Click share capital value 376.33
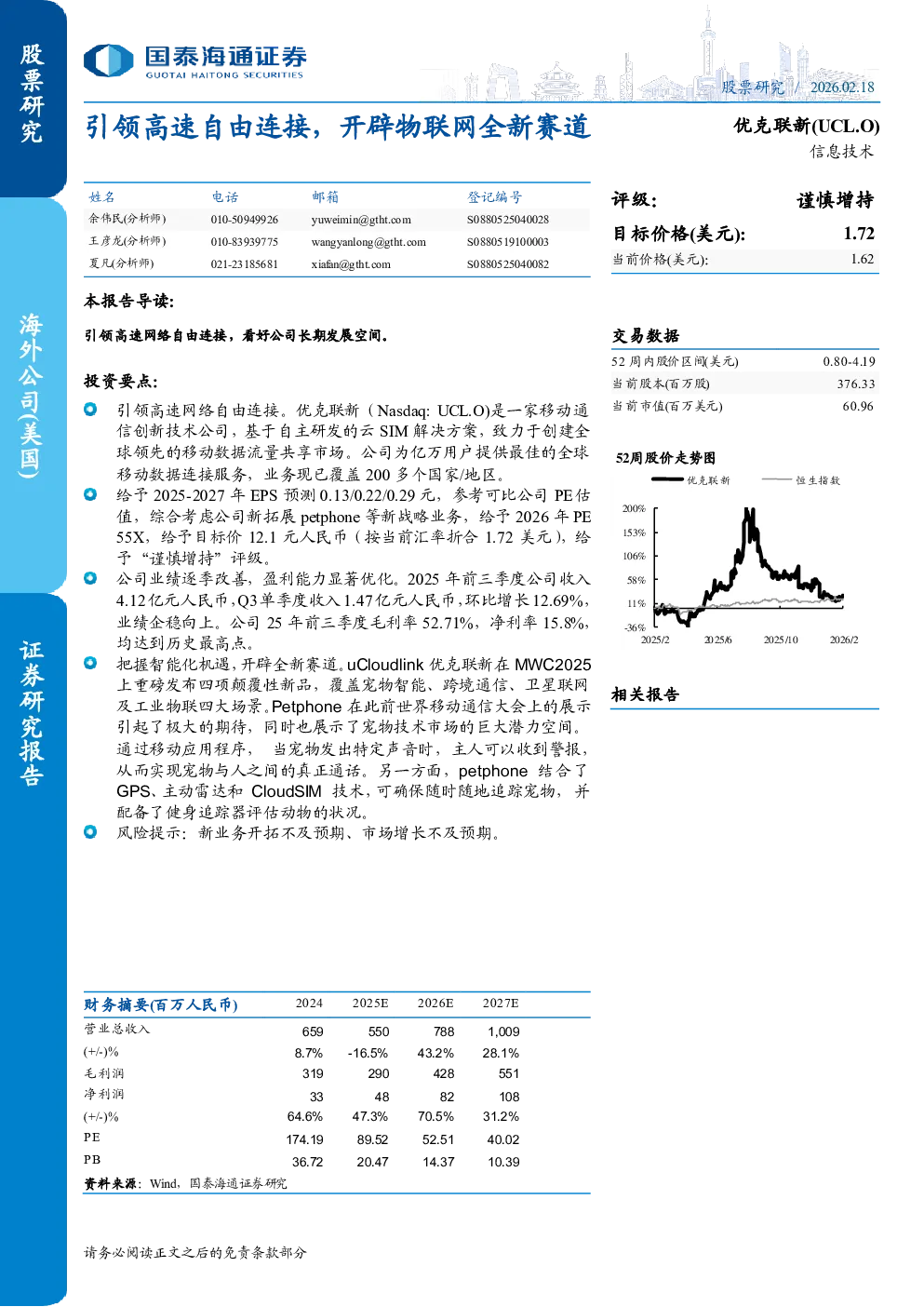This screenshot has height=1307, width=924. click(x=856, y=384)
